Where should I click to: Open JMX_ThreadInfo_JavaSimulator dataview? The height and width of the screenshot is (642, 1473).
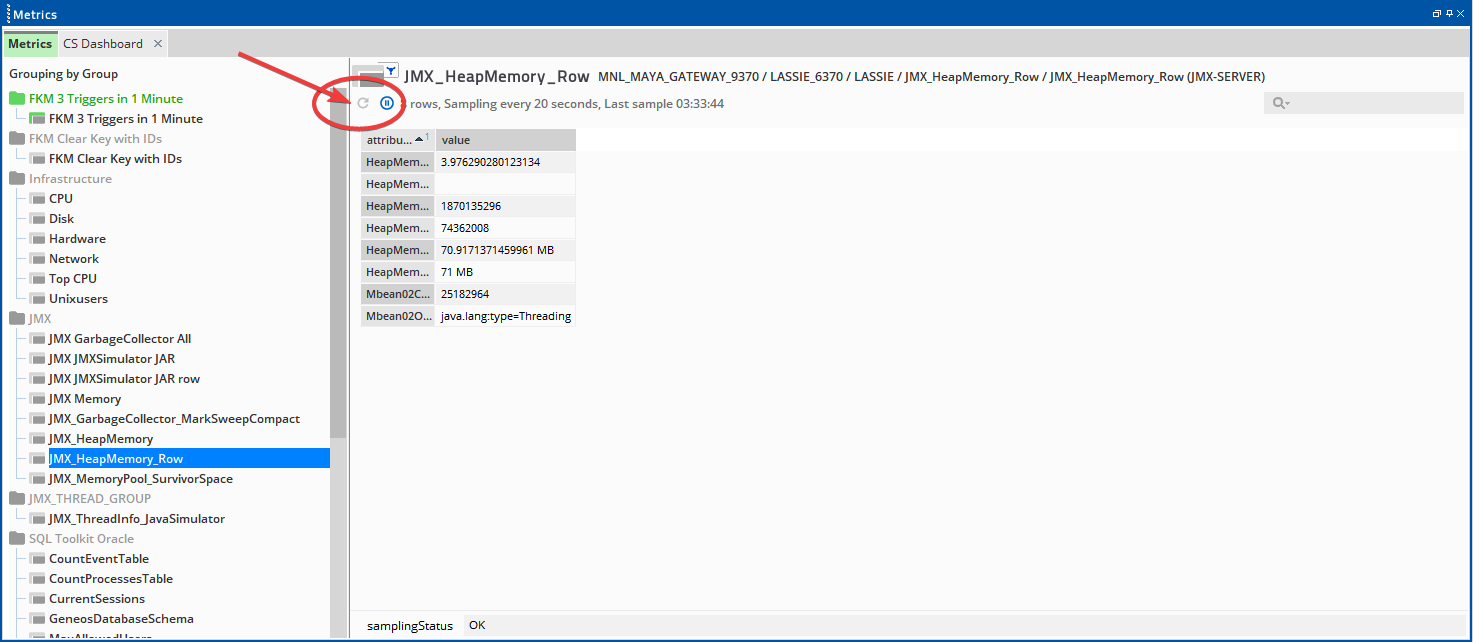pos(136,519)
